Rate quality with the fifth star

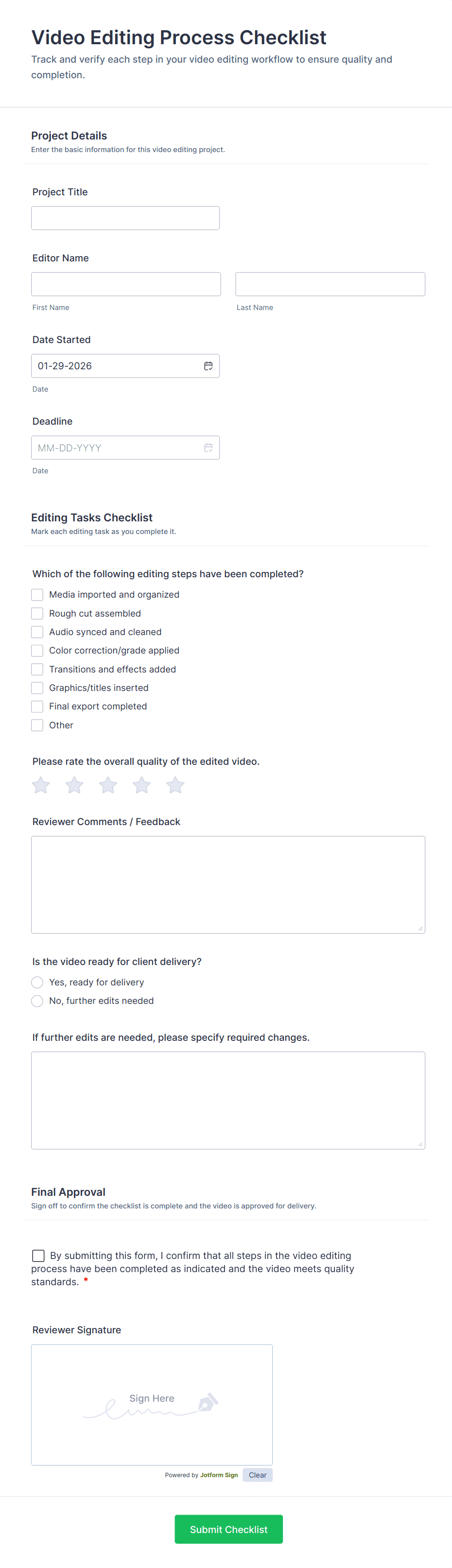pos(175,785)
